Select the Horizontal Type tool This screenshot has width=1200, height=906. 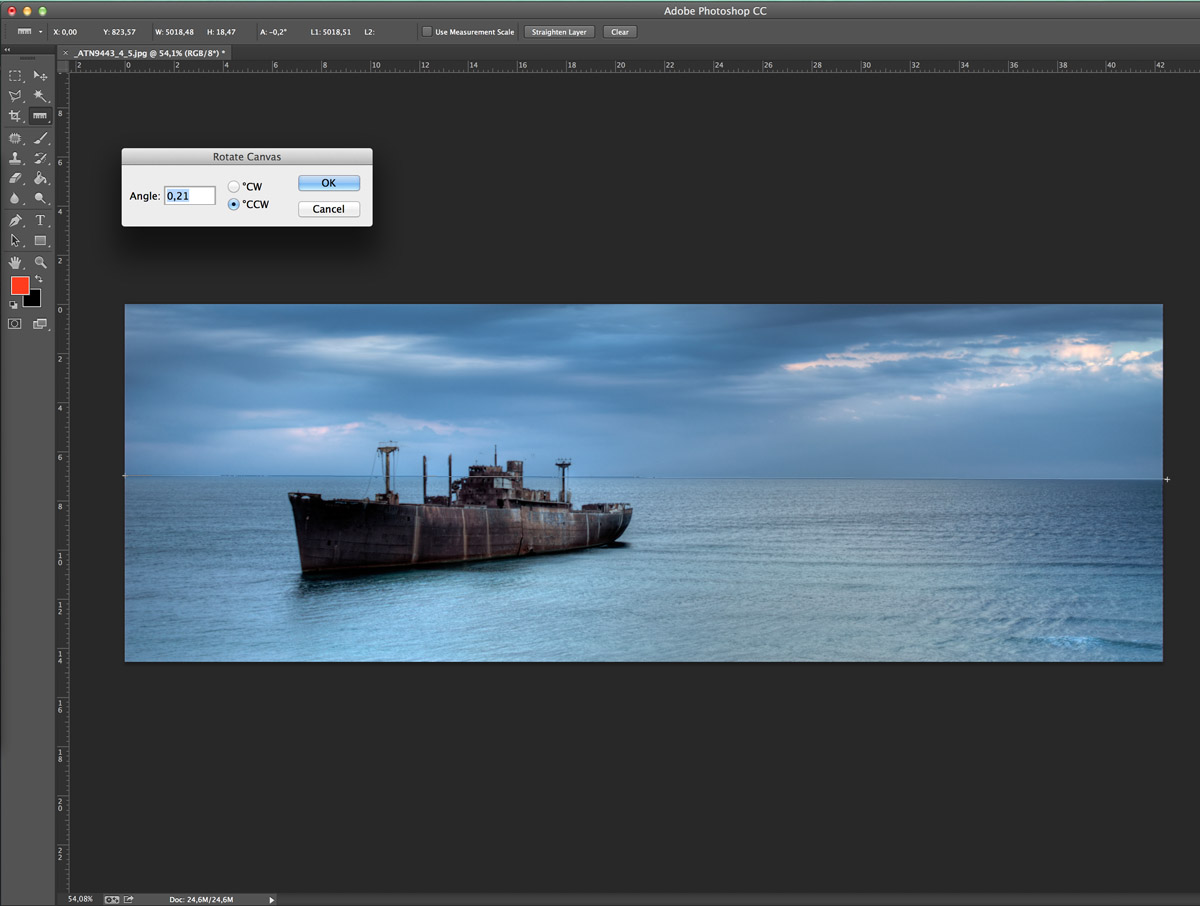pos(40,220)
